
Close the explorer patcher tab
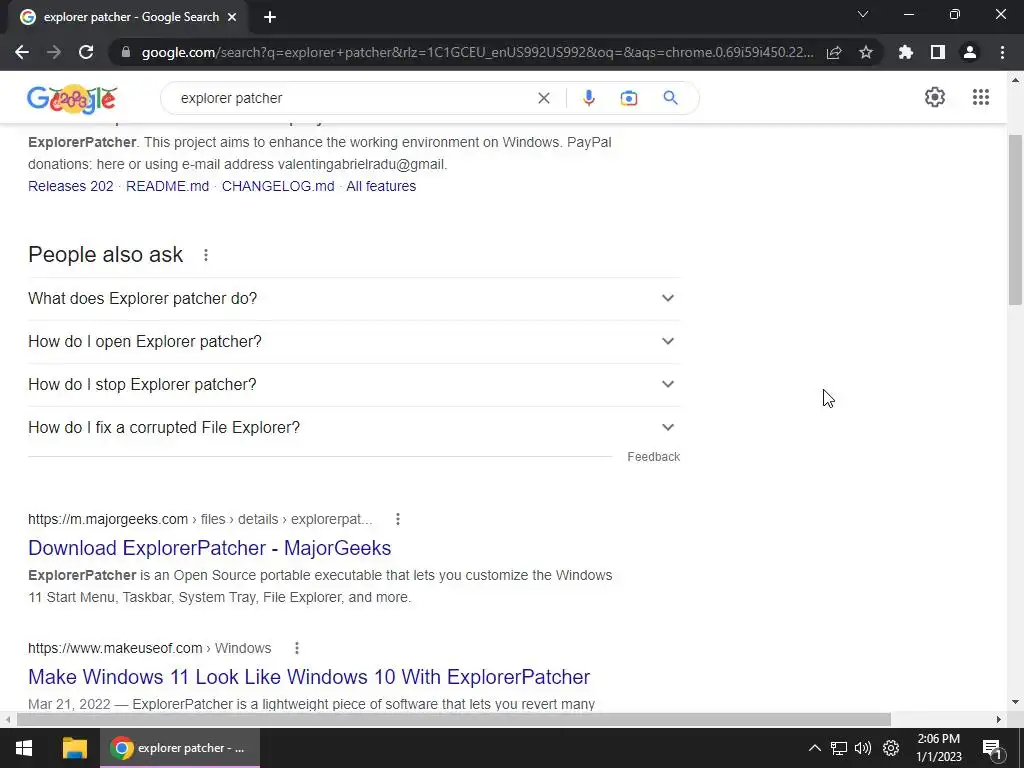232,18
